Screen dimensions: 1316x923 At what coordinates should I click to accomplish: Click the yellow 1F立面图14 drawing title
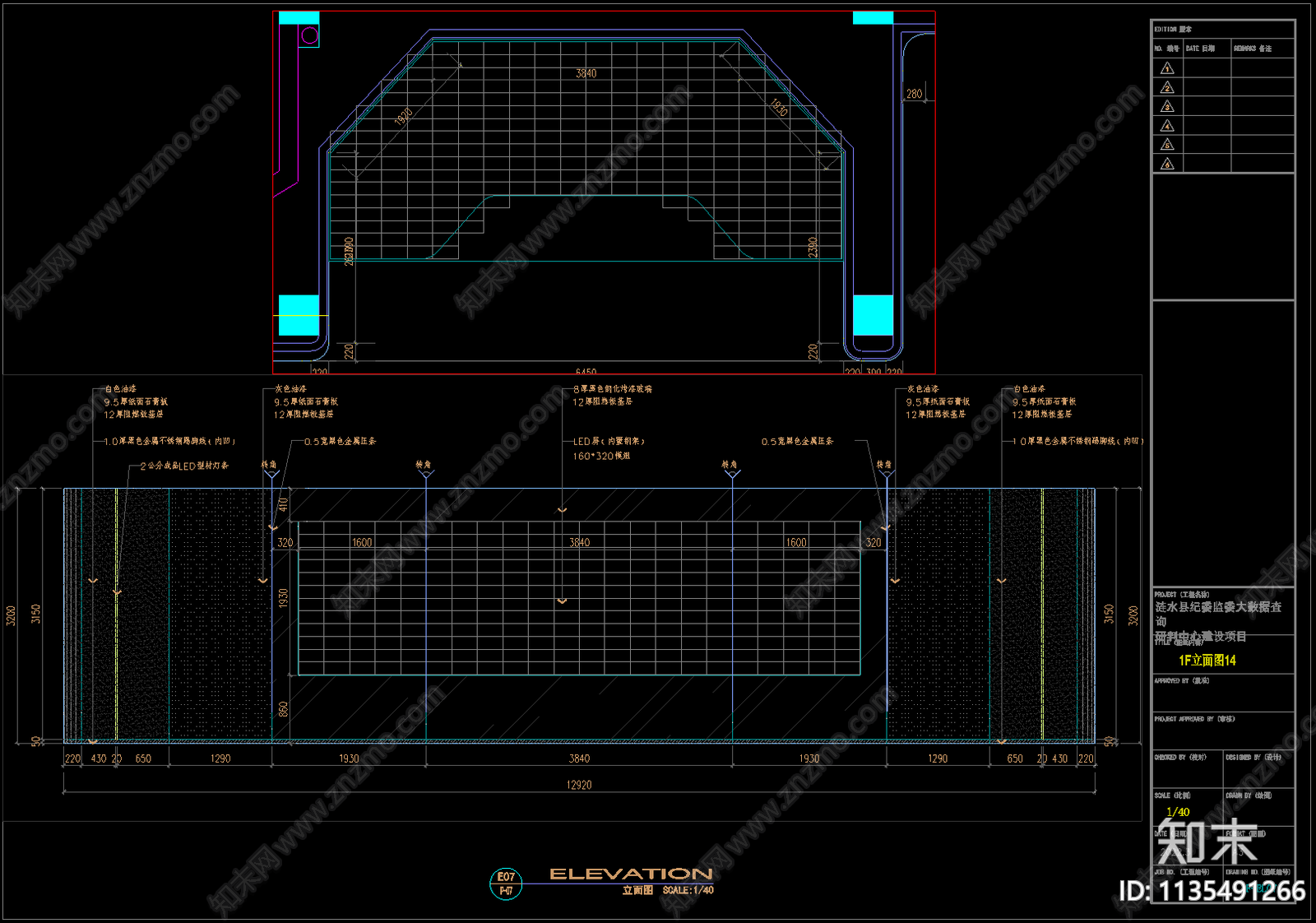click(x=1207, y=660)
